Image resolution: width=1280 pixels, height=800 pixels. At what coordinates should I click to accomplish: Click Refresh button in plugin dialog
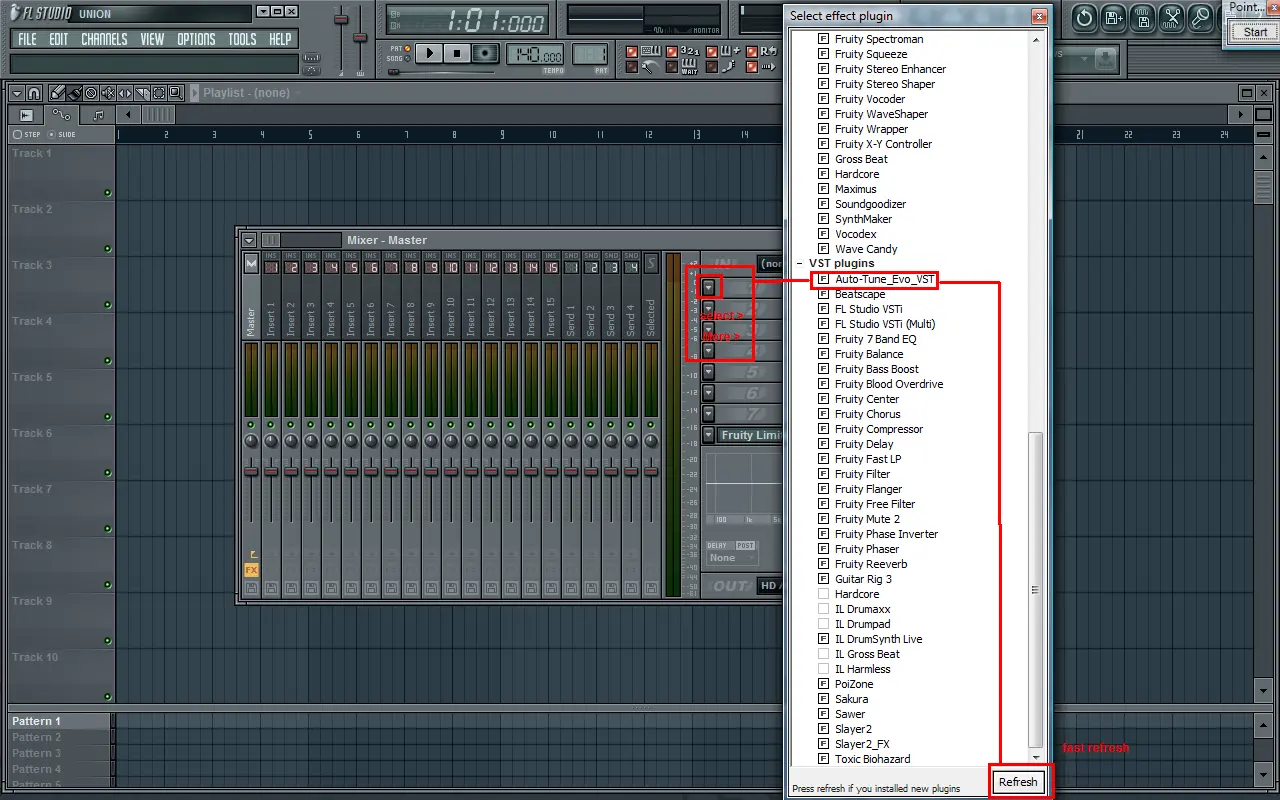click(1018, 782)
